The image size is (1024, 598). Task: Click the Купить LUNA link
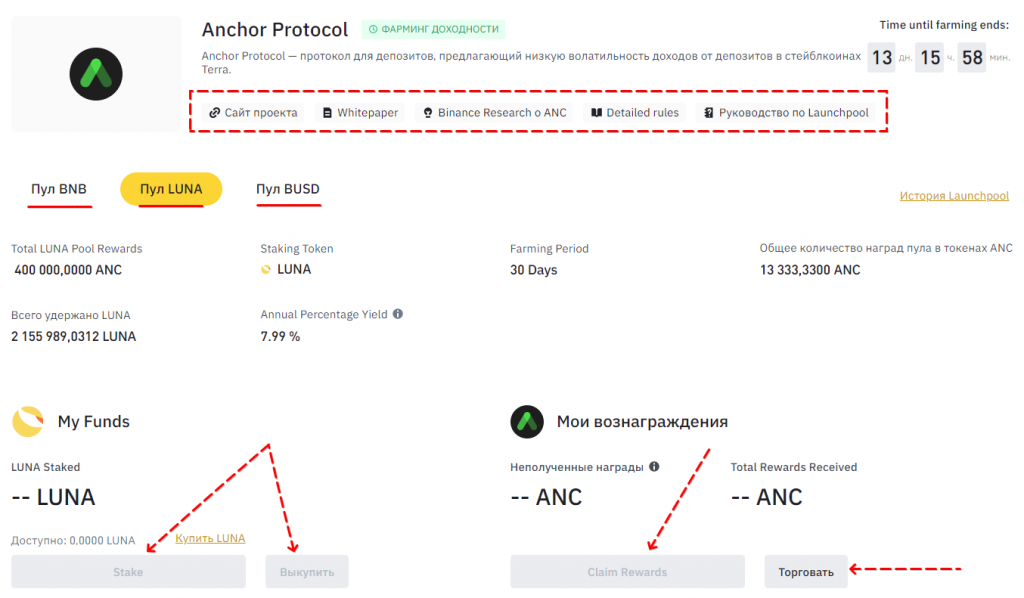point(210,539)
